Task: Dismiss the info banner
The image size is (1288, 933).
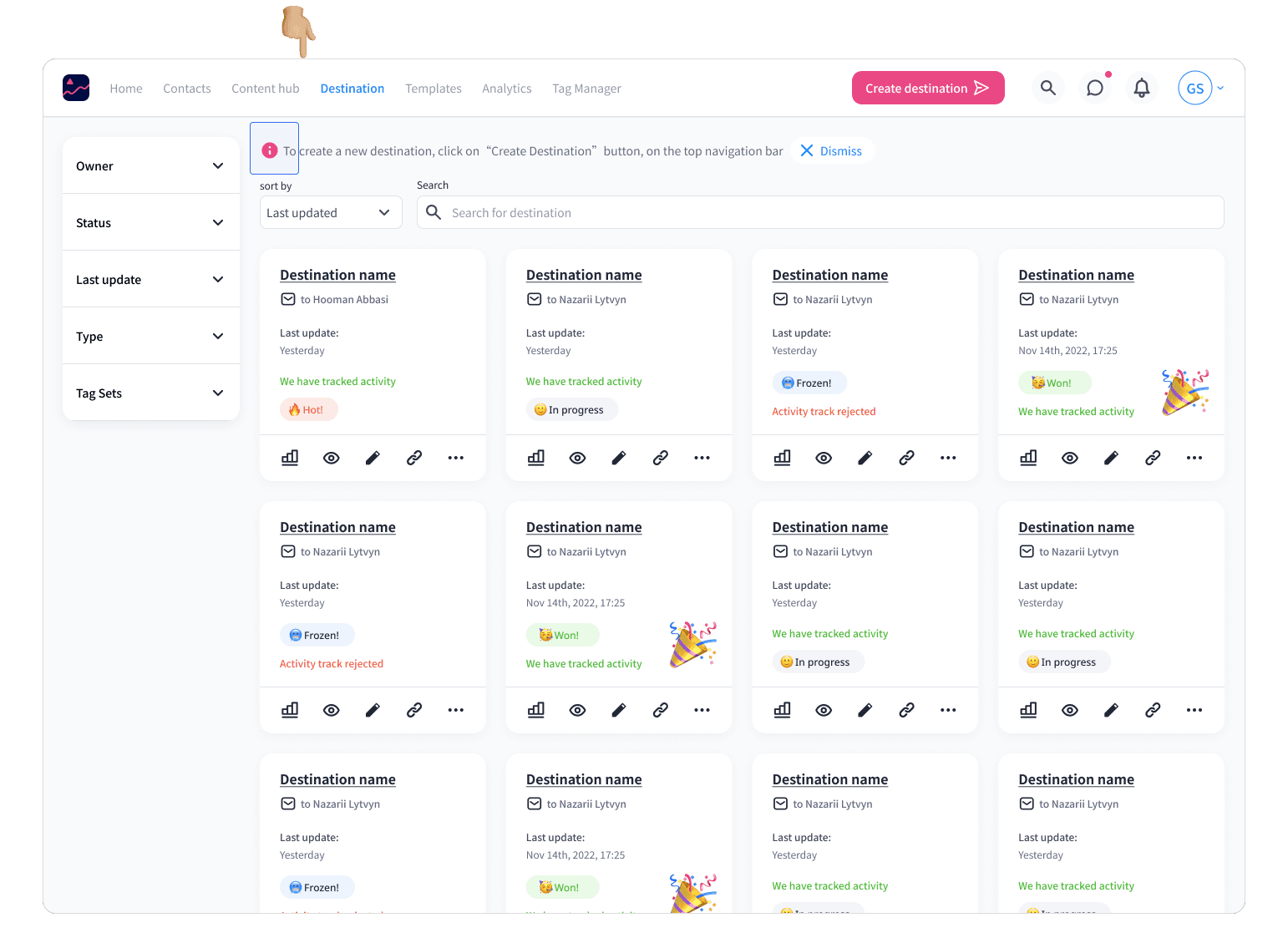Action: 832,150
